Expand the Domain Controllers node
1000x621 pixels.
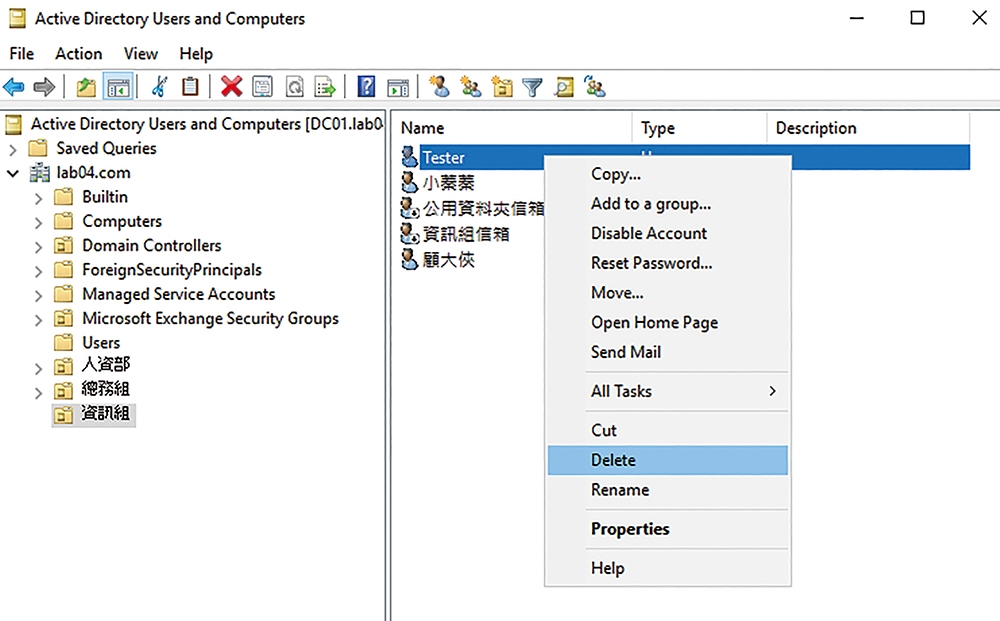click(38, 247)
